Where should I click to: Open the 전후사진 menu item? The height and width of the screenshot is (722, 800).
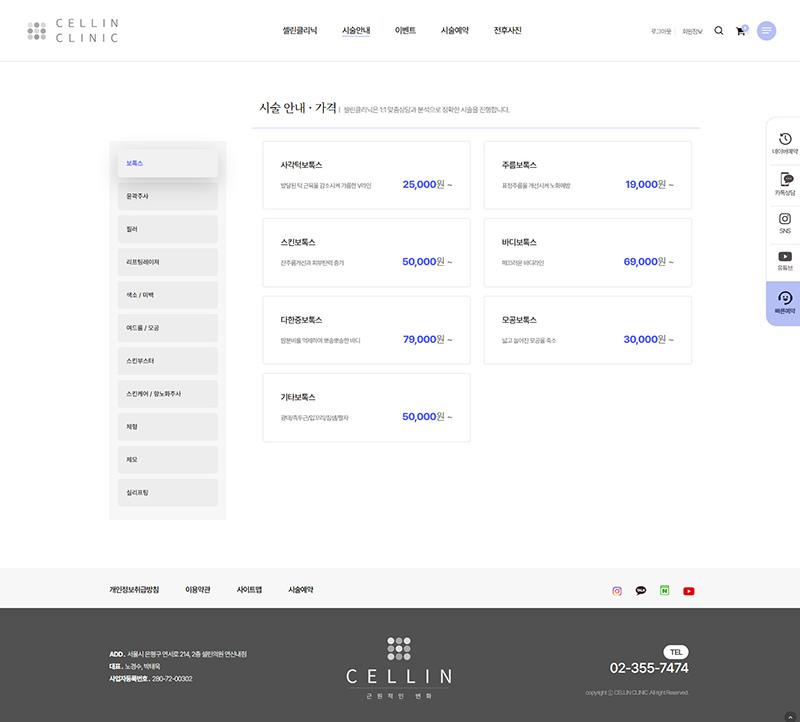pyautogui.click(x=508, y=31)
